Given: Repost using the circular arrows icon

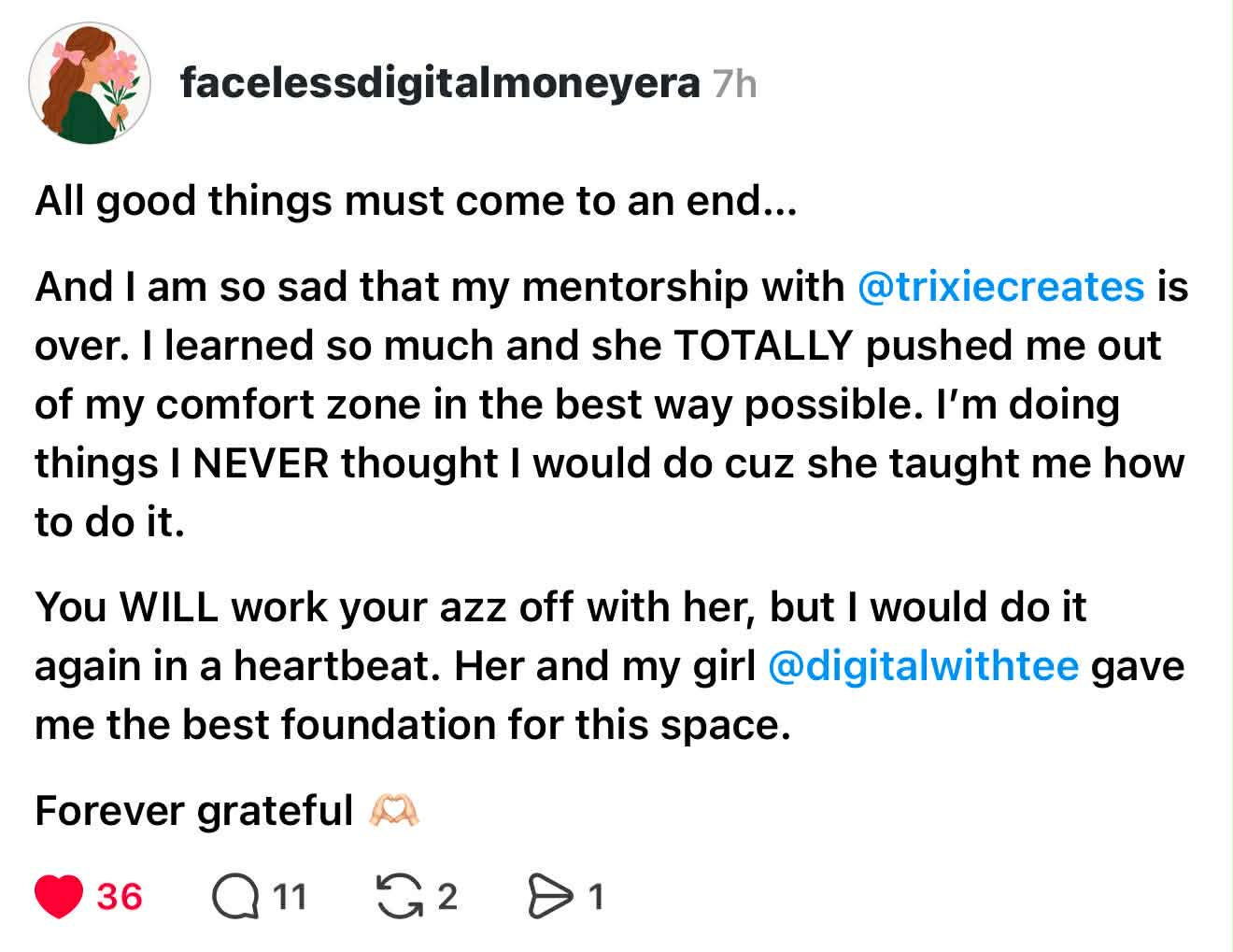Looking at the screenshot, I should (397, 897).
